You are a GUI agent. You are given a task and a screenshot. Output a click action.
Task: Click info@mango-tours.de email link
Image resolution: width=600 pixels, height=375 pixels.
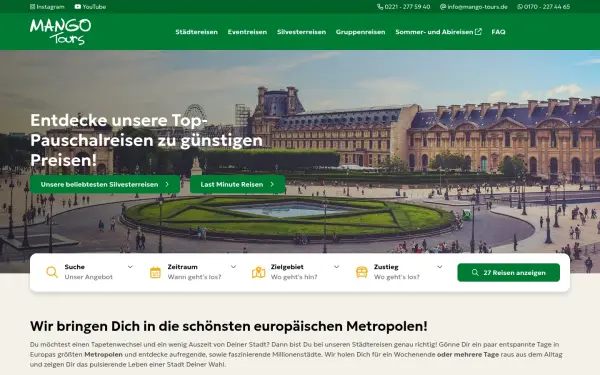477,7
